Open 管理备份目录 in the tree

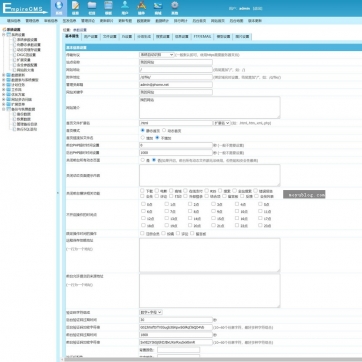point(27,124)
